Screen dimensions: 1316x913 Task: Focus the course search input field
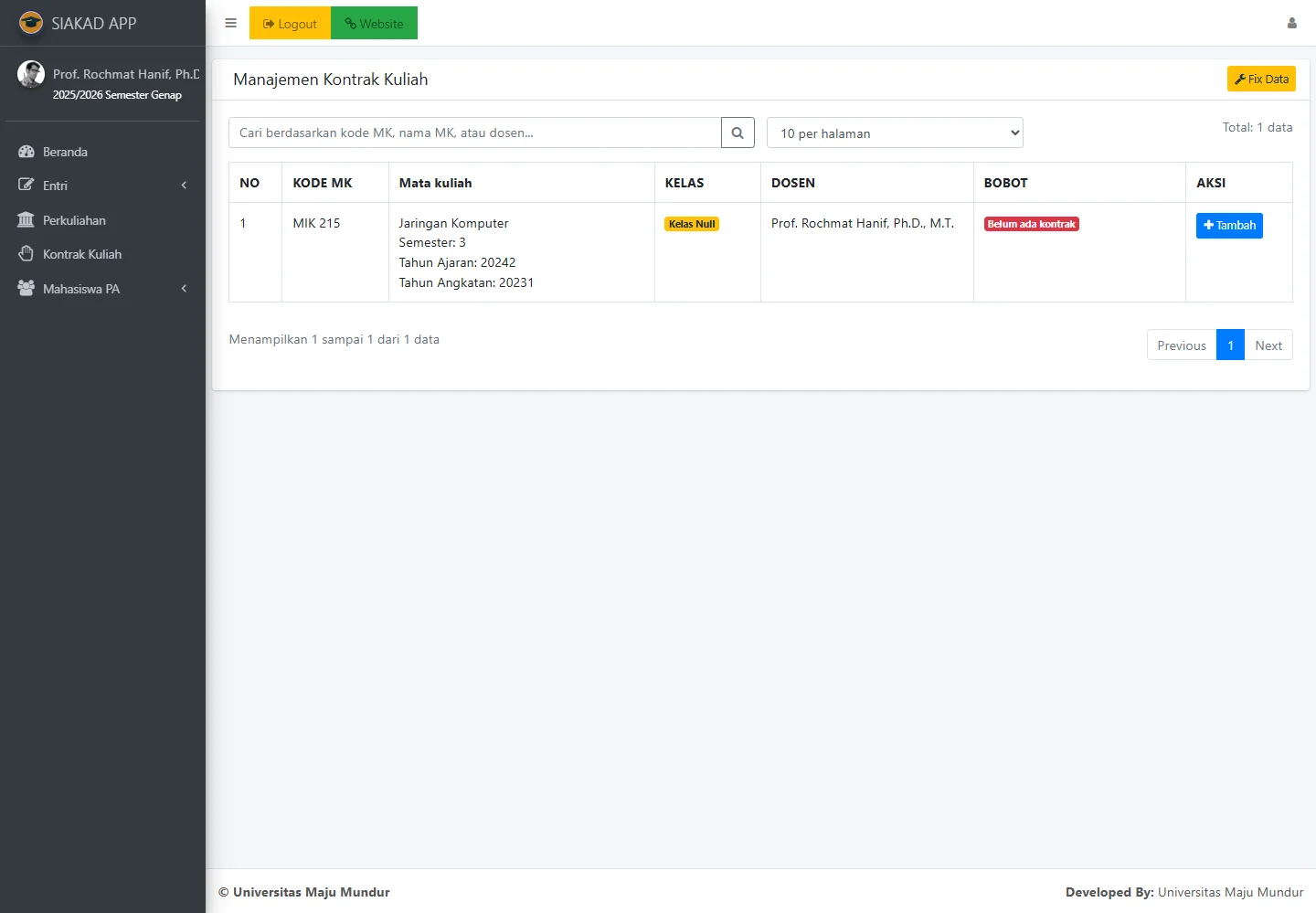click(x=474, y=133)
